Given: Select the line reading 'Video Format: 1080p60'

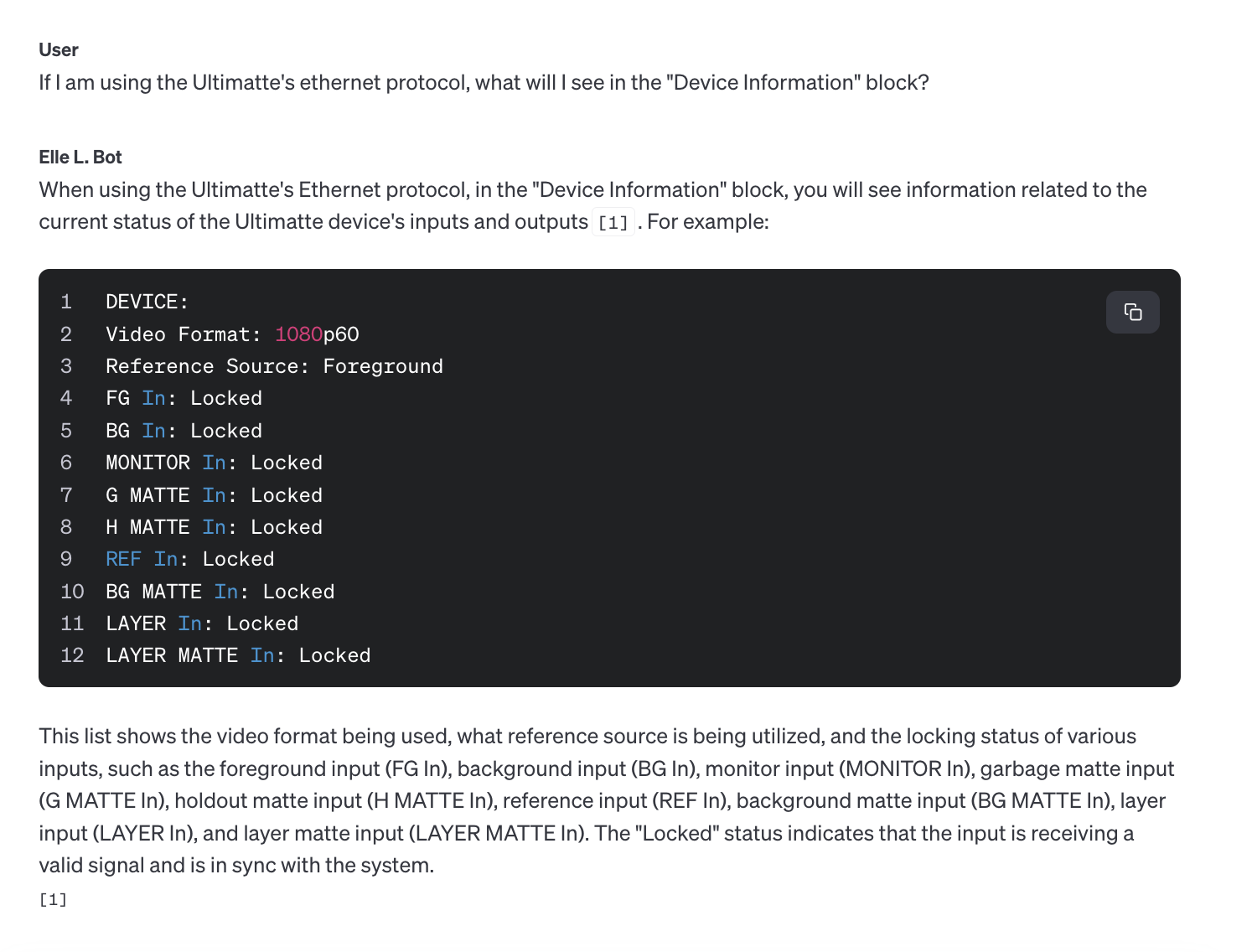Looking at the screenshot, I should 232,334.
